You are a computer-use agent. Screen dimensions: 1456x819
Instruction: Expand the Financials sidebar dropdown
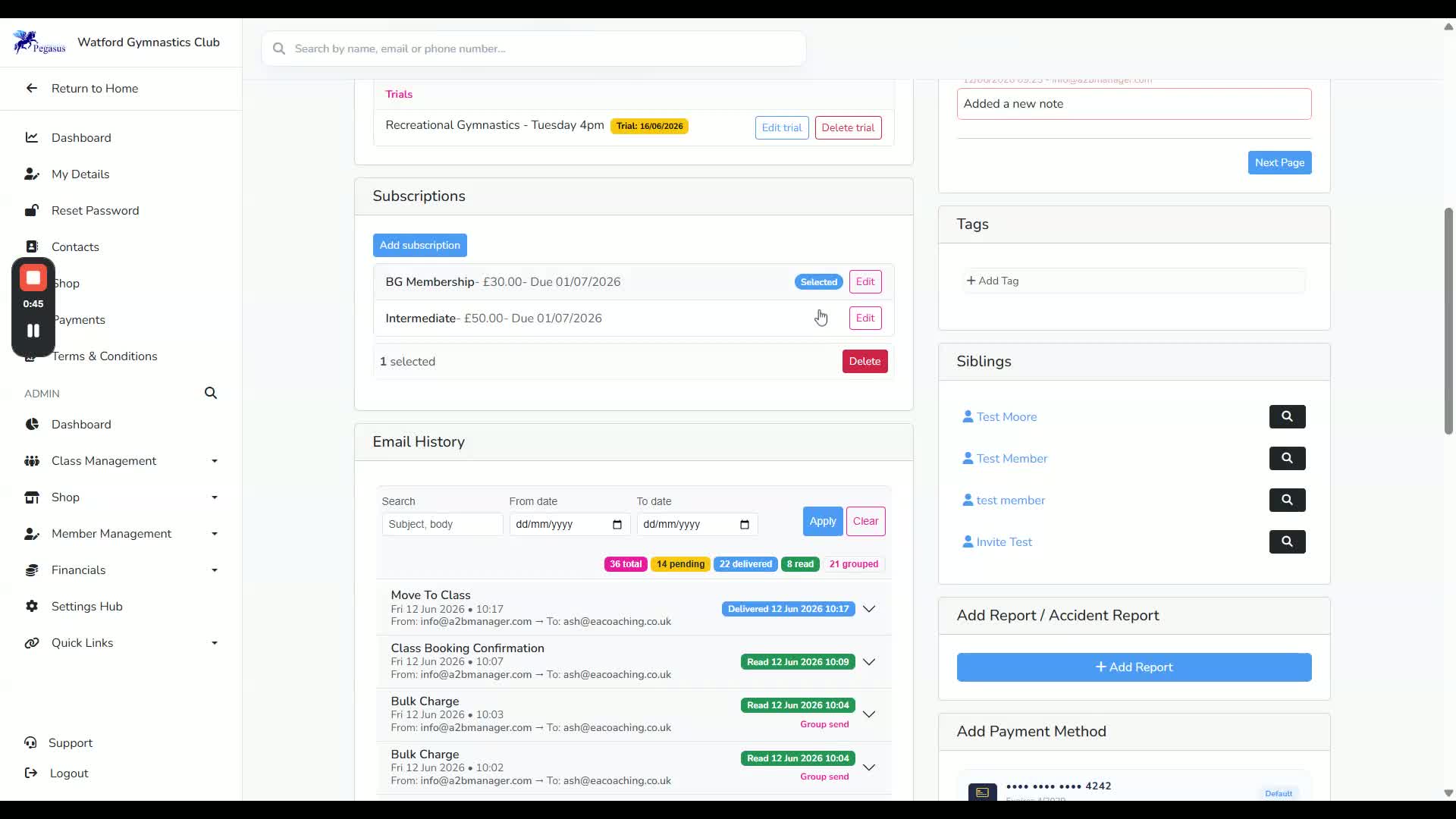(x=215, y=570)
